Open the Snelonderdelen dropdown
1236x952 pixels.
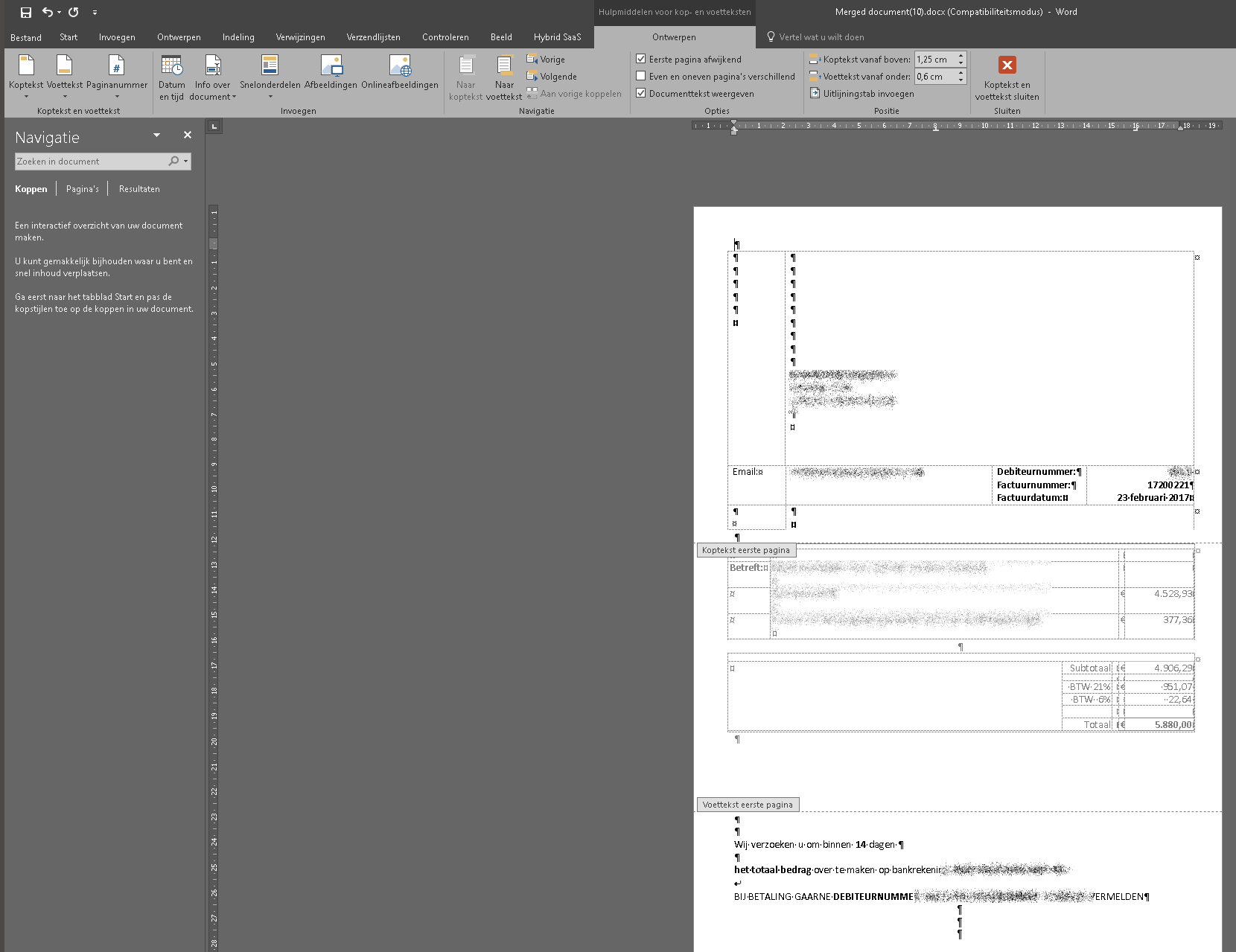(x=270, y=97)
